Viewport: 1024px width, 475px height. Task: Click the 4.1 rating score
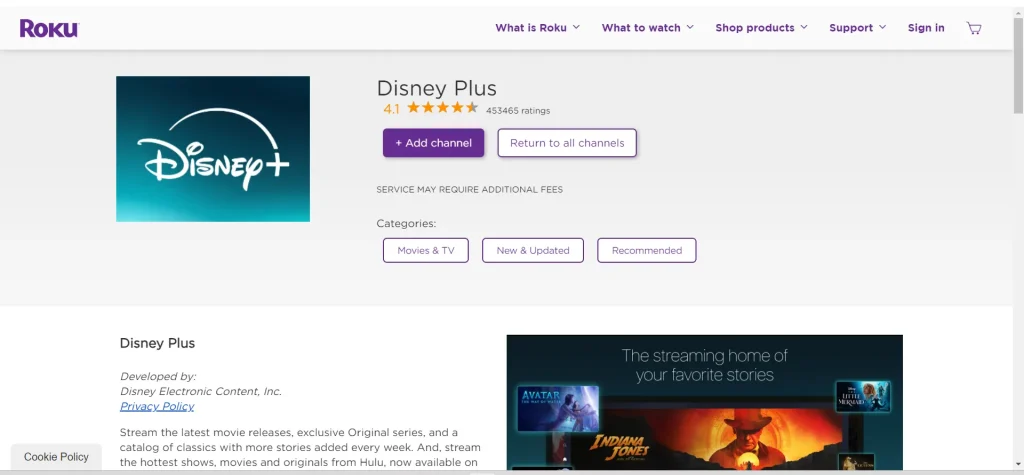[391, 109]
